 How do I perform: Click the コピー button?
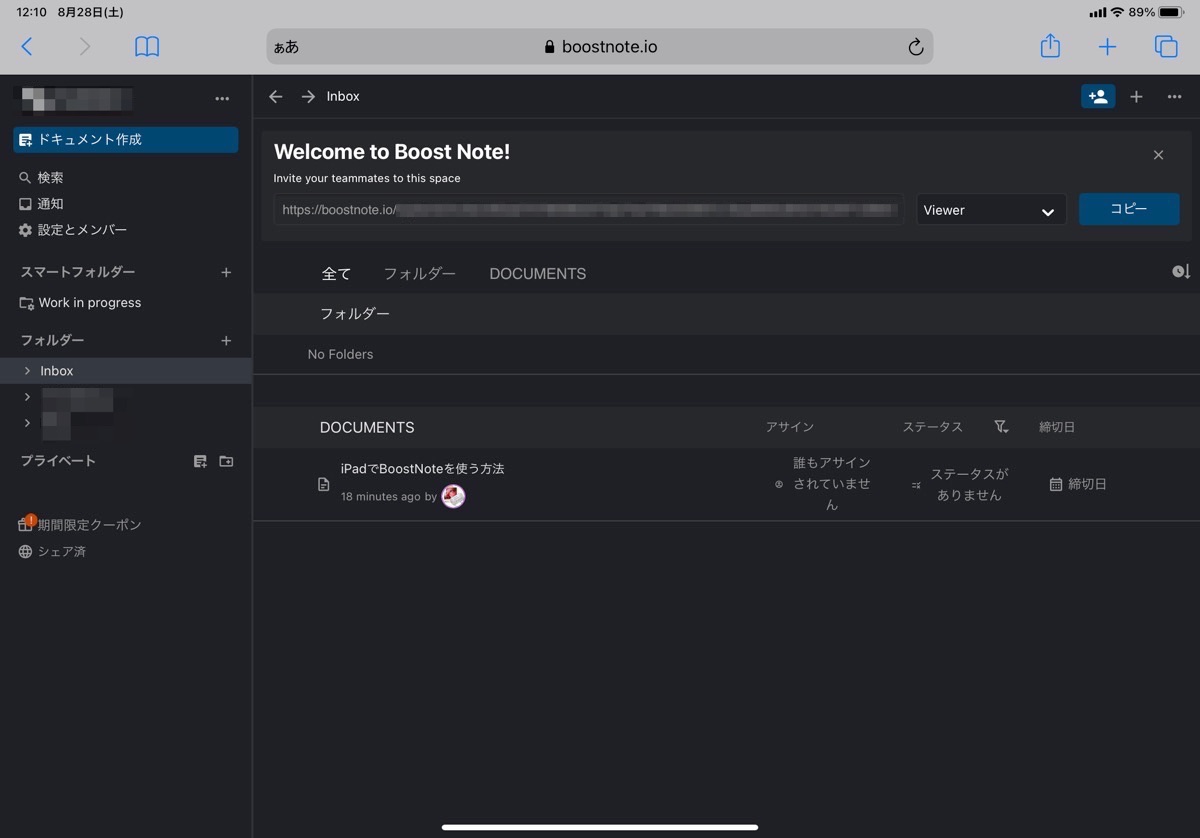(1128, 209)
